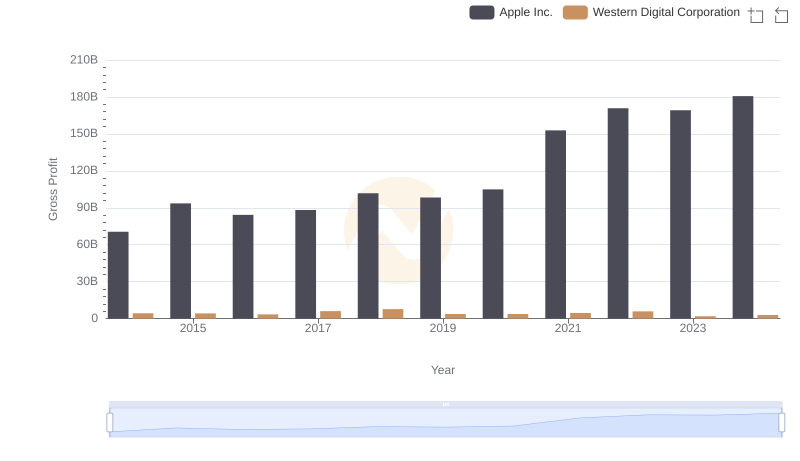Click the 2015 x-axis label

[193, 328]
